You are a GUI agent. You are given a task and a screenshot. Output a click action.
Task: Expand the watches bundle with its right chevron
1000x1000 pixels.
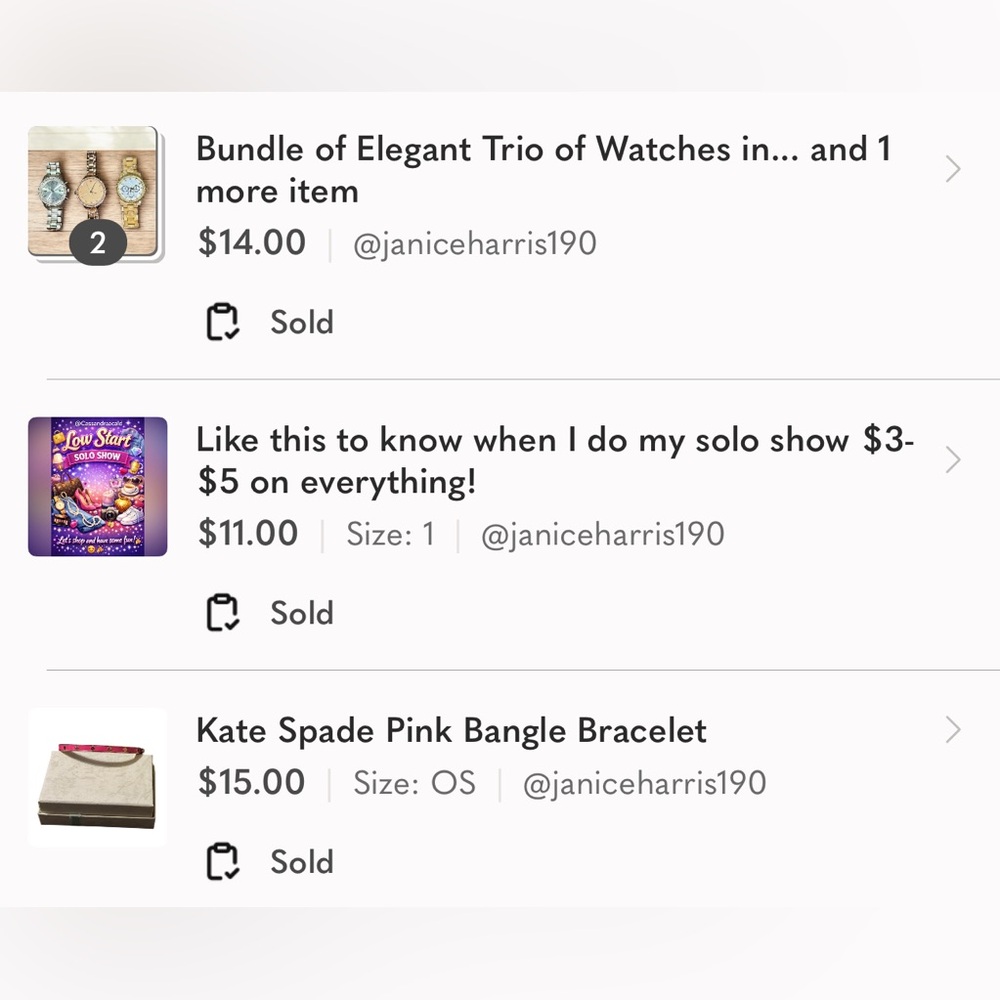pos(951,170)
